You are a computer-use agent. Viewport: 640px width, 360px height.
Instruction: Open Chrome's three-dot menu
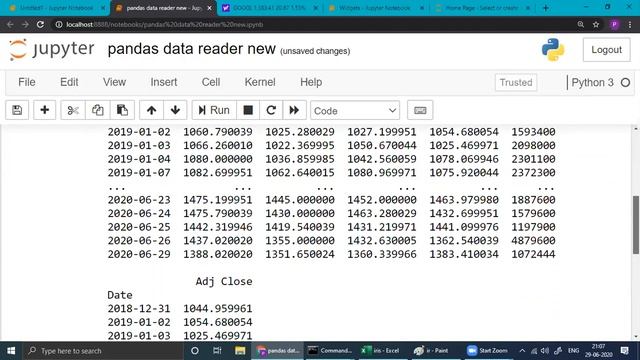click(630, 24)
